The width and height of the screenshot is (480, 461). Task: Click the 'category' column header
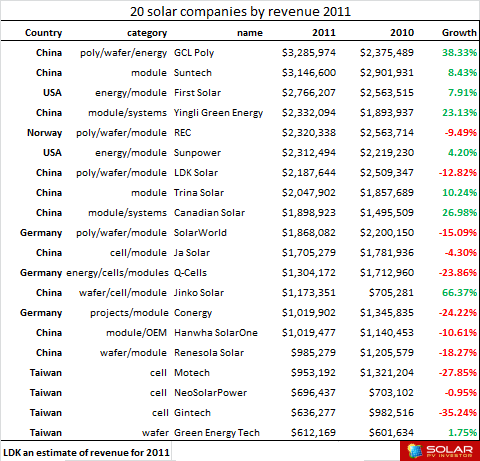point(147,33)
